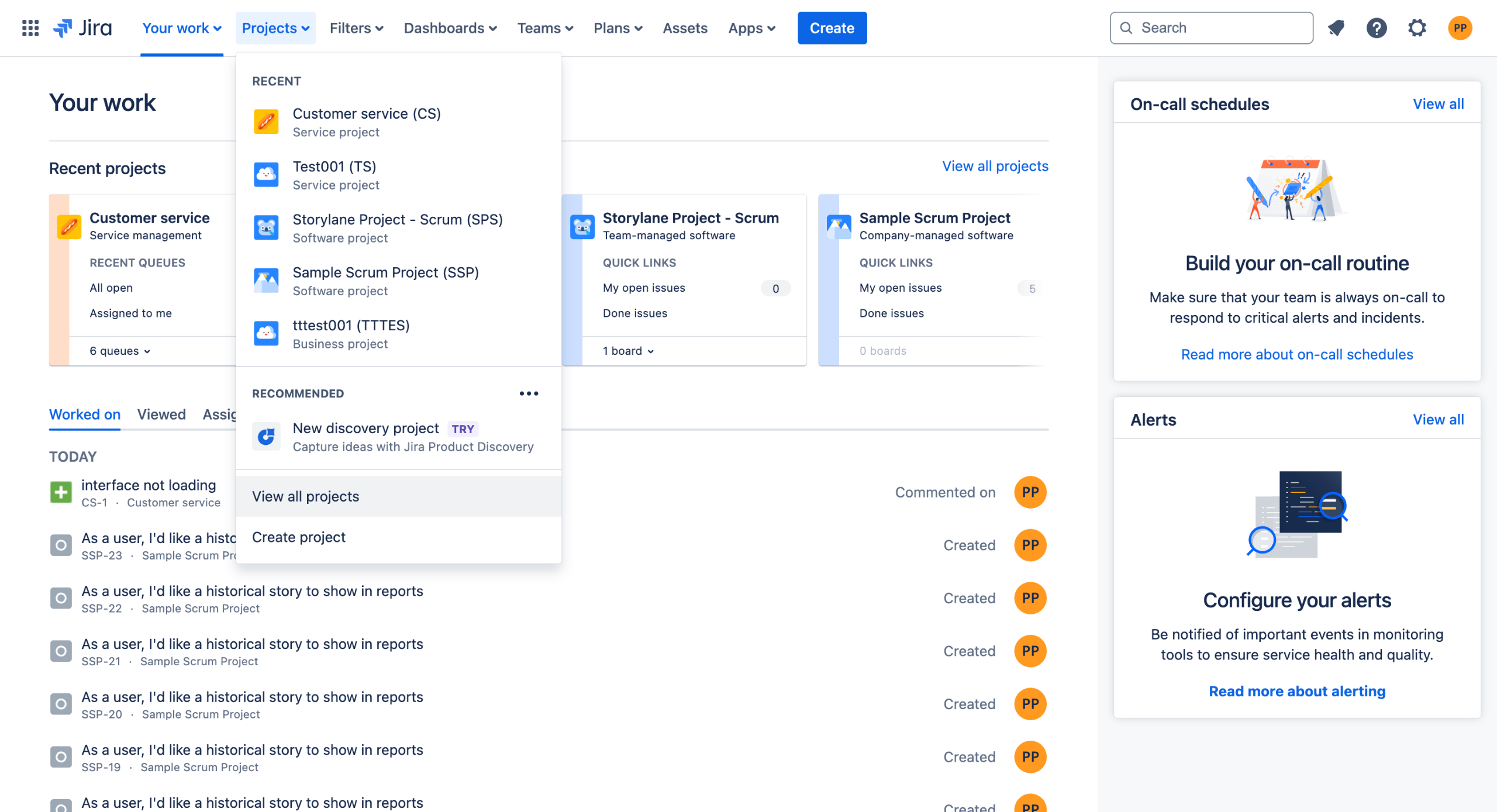Open the app switcher grid icon
Image resolution: width=1497 pixels, height=812 pixels.
click(x=30, y=28)
